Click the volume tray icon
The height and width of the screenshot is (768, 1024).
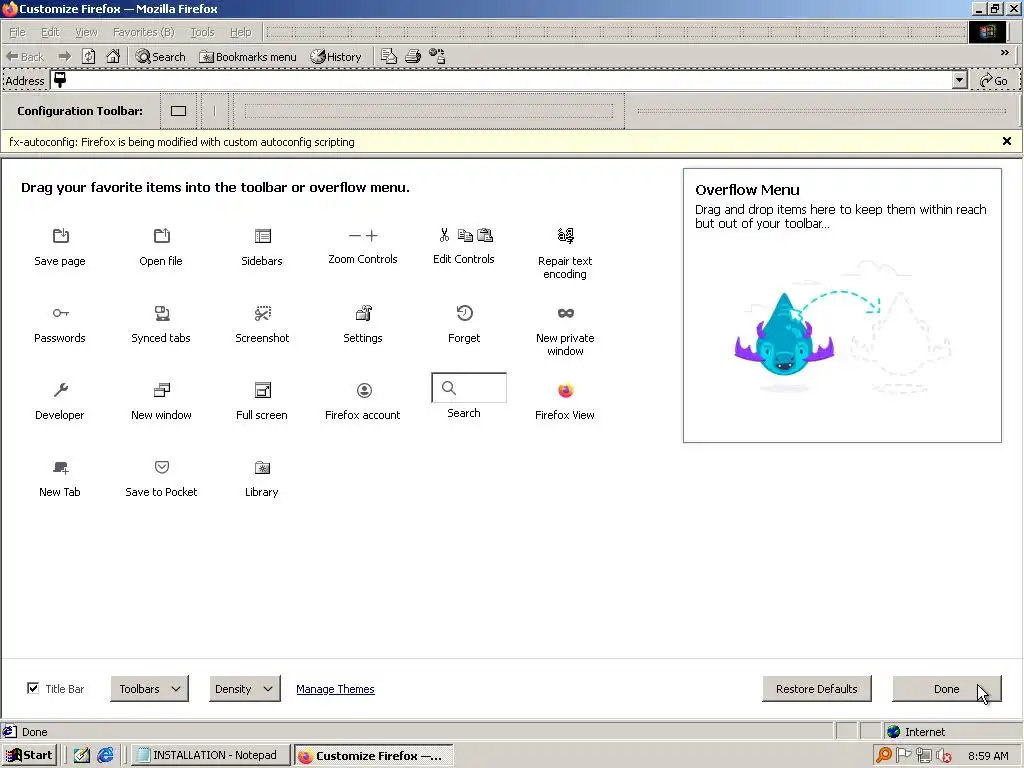[x=943, y=756]
